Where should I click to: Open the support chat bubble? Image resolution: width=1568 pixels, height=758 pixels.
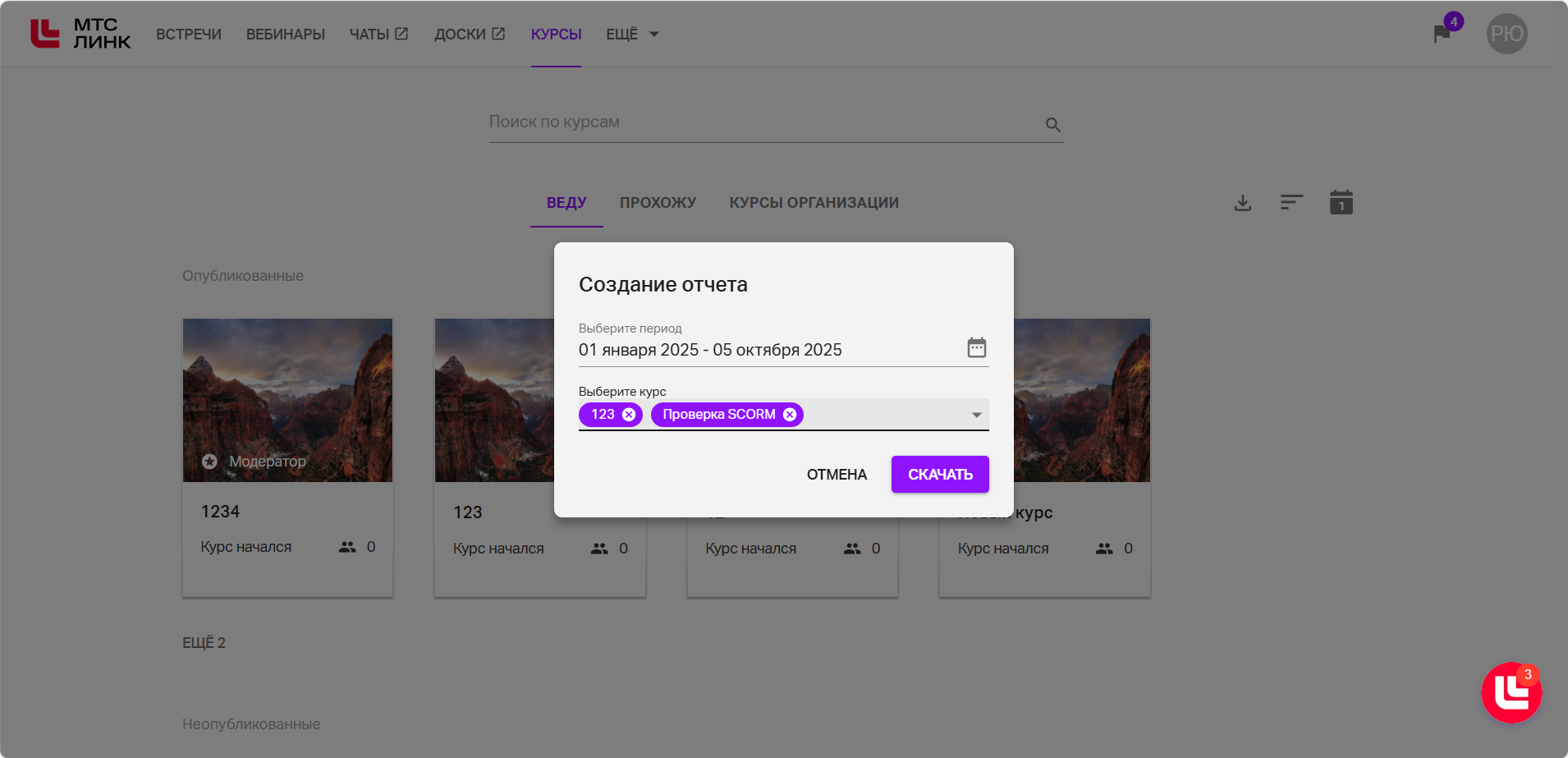(x=1511, y=693)
